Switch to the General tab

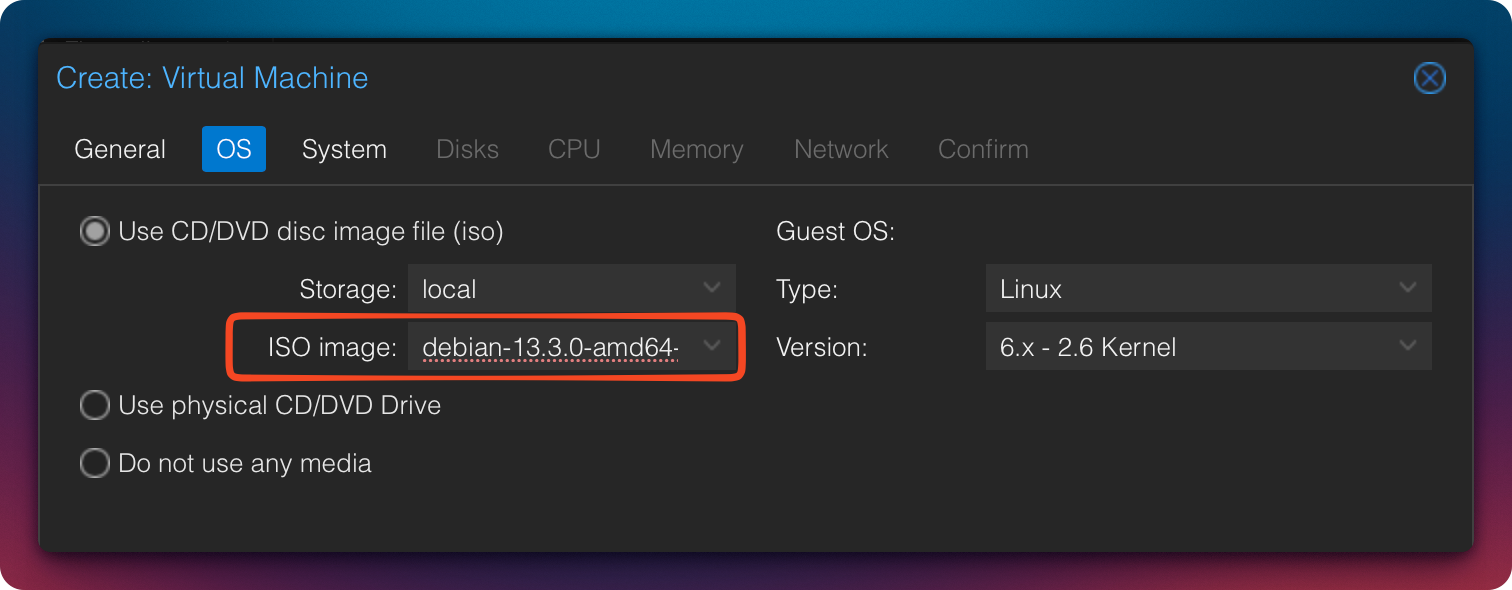point(120,149)
